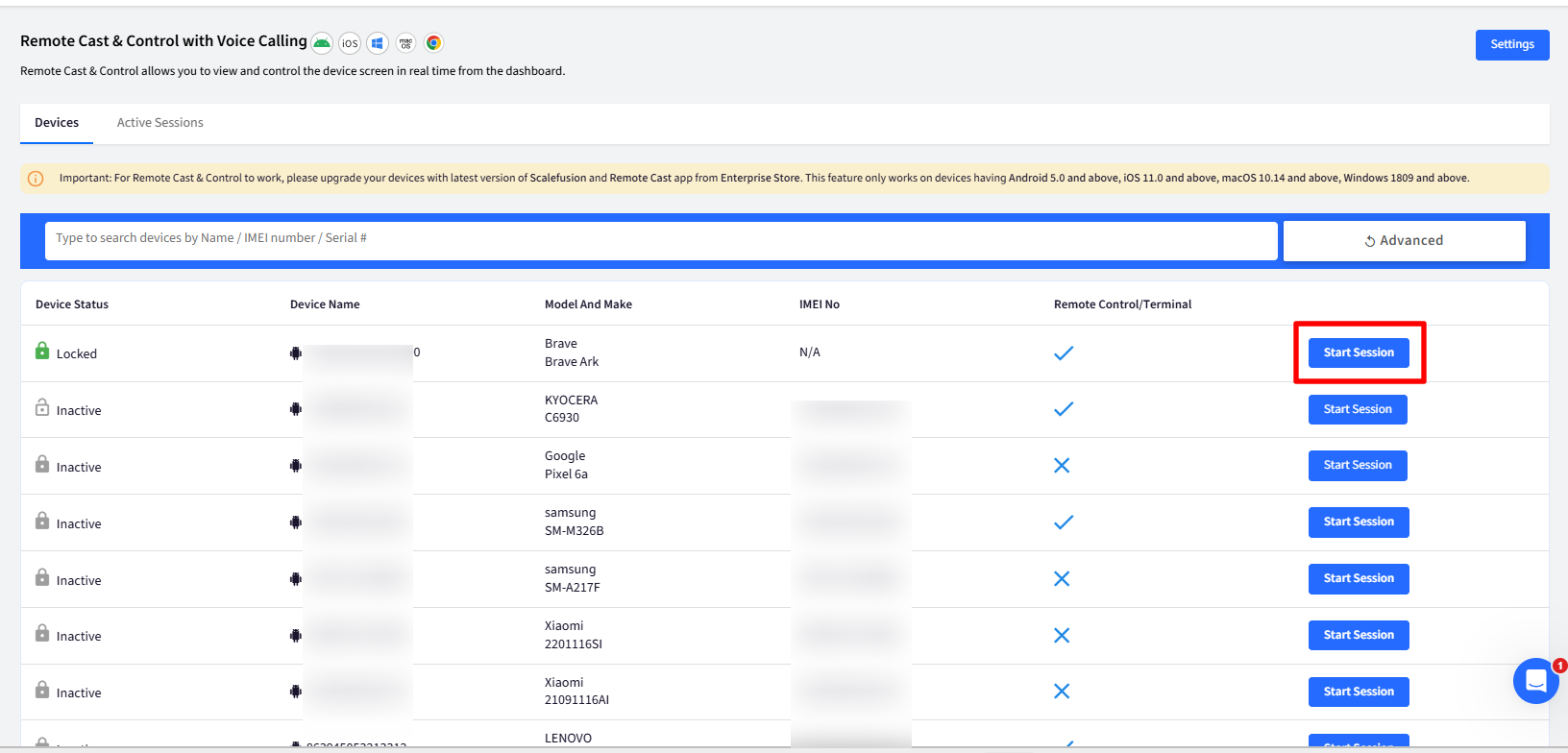This screenshot has width=1568, height=753.
Task: Click the X mark in the 21091116AI row
Action: [1062, 691]
